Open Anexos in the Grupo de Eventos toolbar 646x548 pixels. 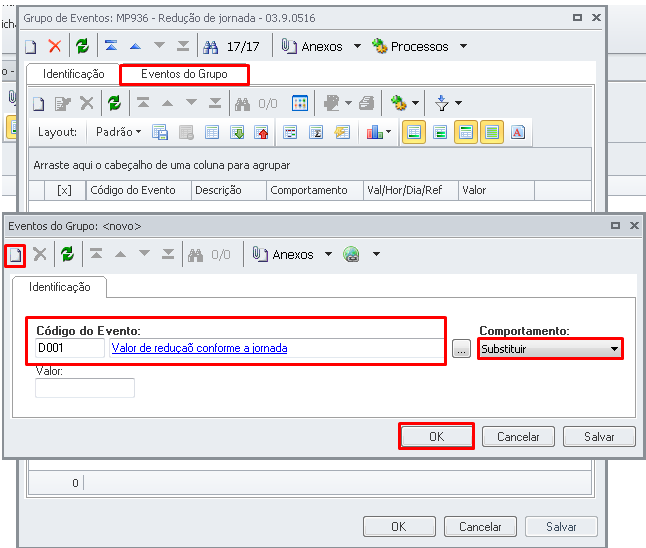click(x=312, y=47)
